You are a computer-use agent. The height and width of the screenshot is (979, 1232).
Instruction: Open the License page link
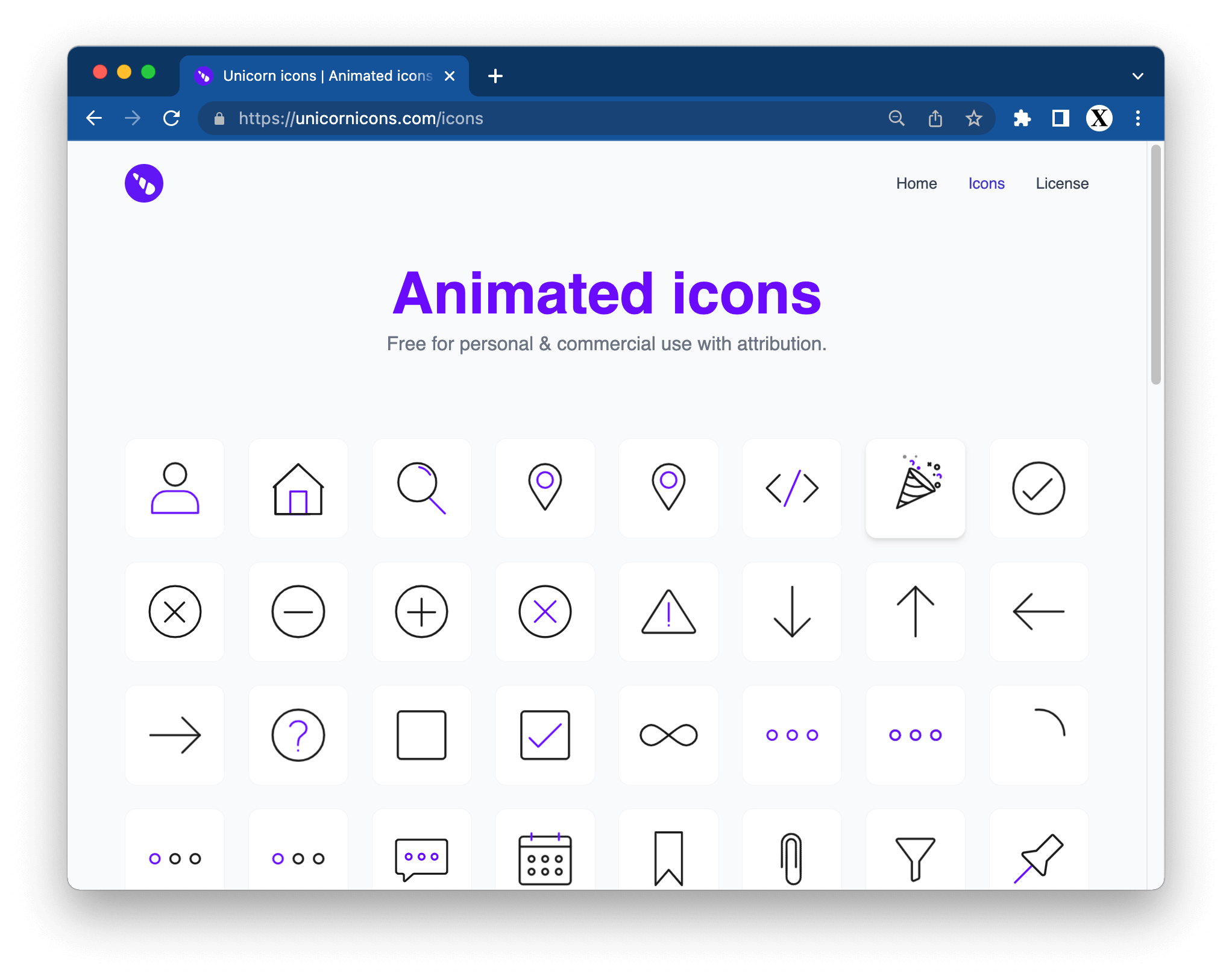(x=1061, y=183)
